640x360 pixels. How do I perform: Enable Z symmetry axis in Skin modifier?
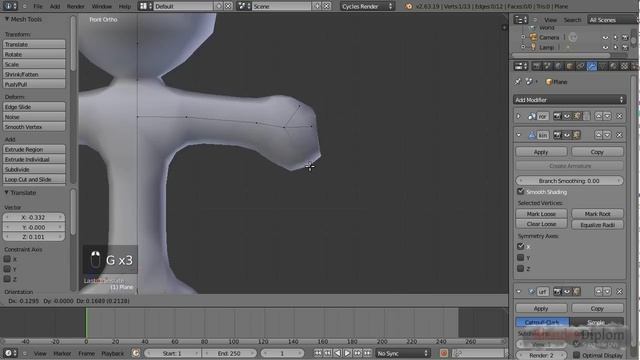tap(520, 269)
